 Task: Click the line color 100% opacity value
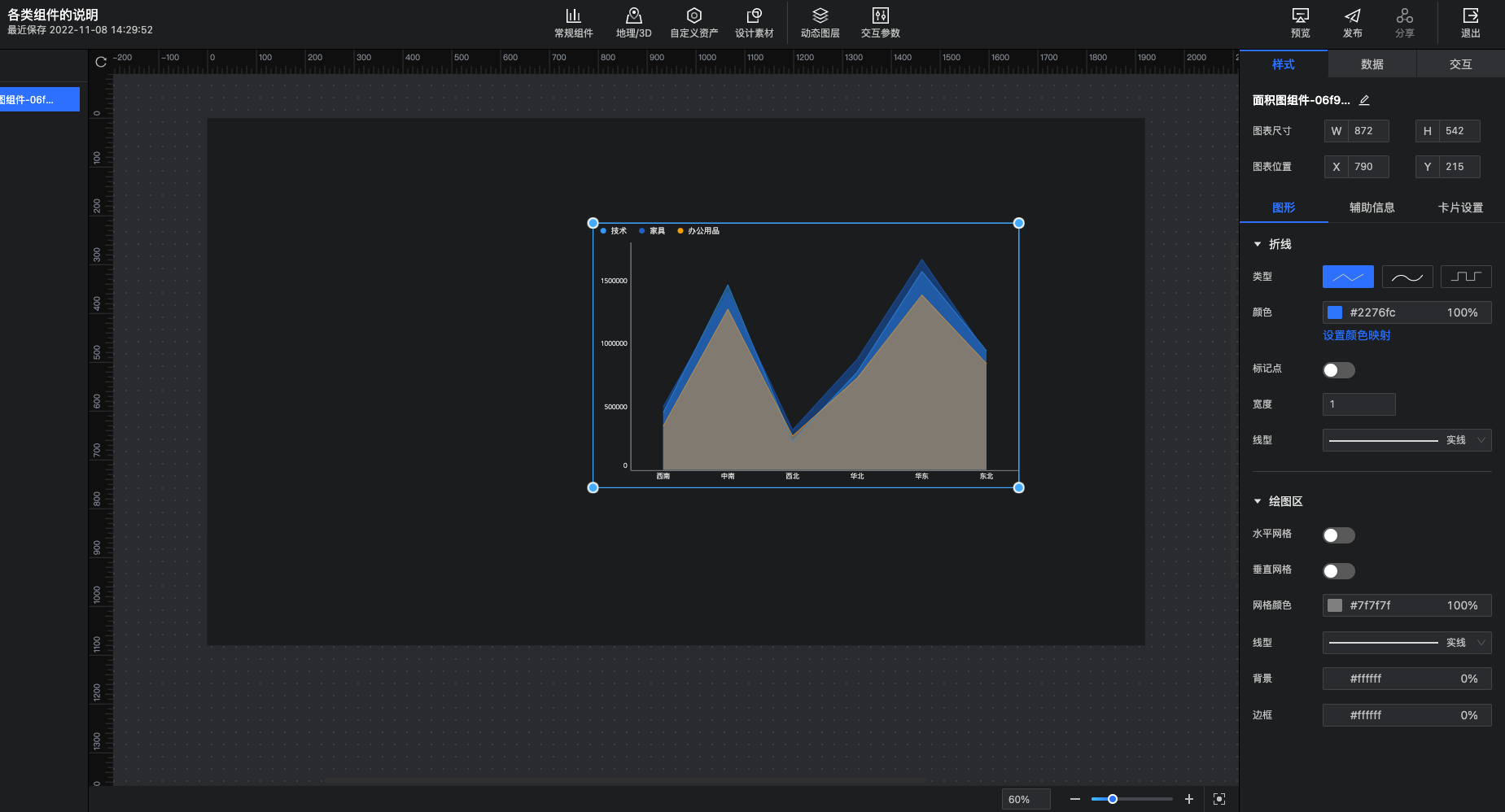pos(1462,312)
